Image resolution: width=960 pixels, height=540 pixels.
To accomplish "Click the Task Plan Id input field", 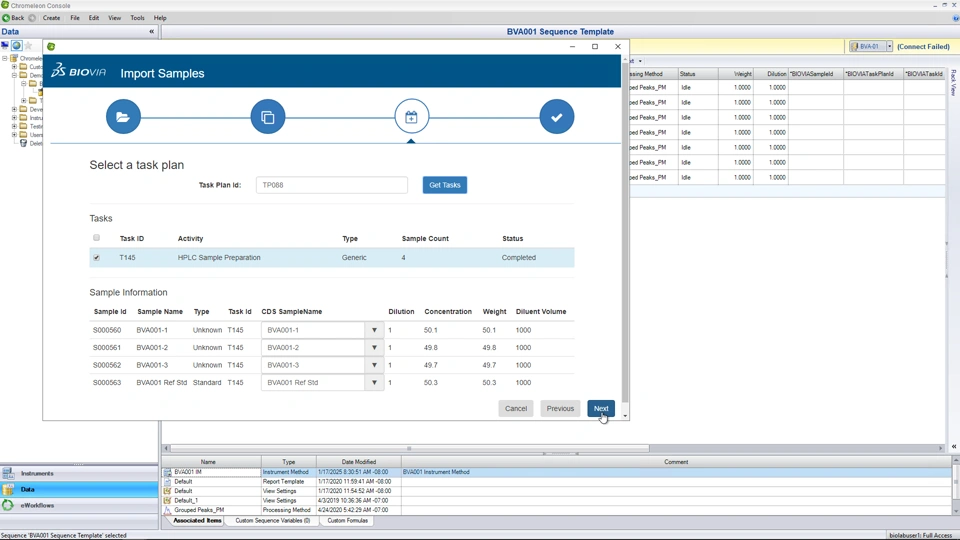I will tap(331, 185).
